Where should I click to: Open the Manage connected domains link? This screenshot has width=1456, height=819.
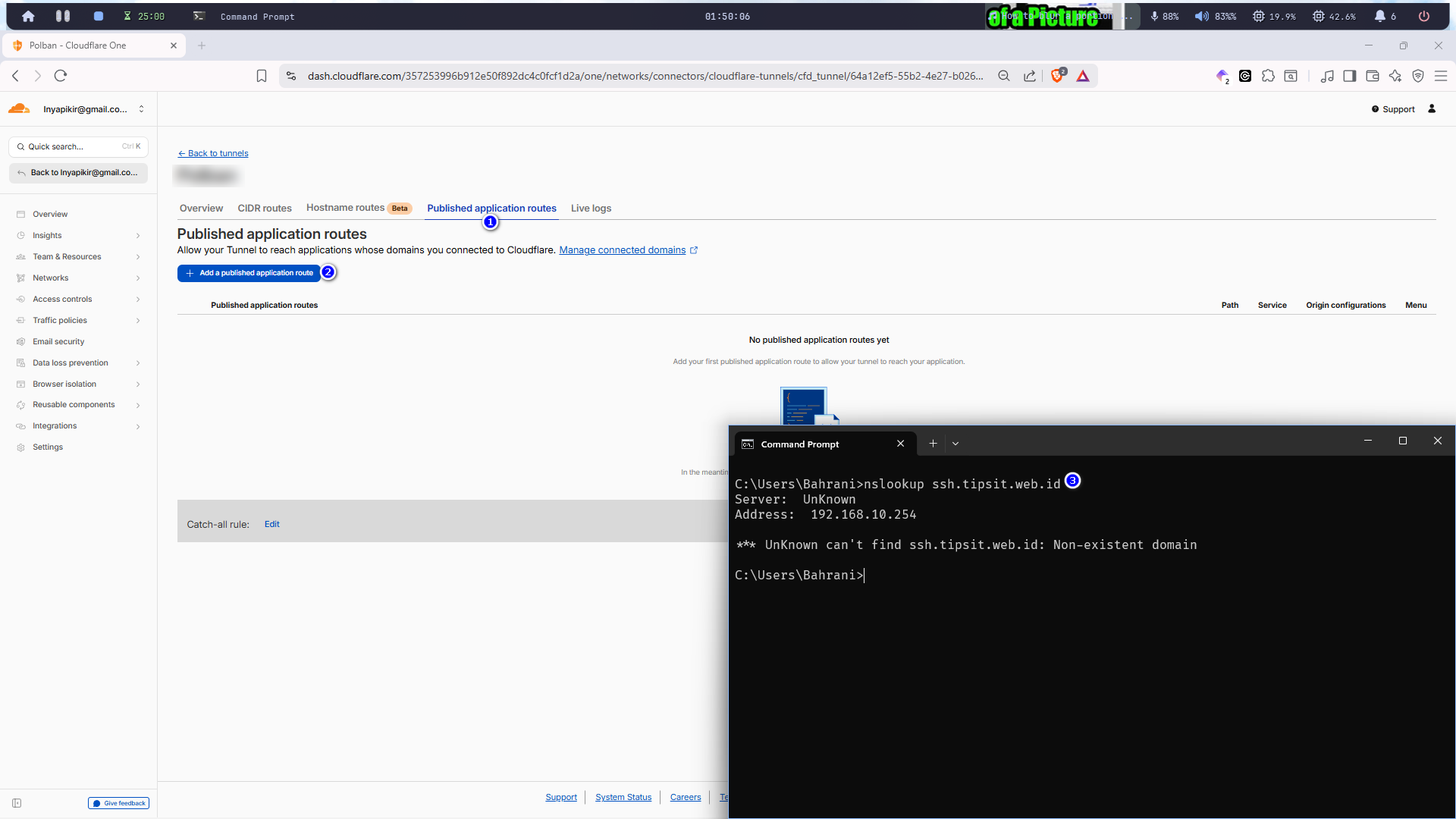click(x=628, y=250)
